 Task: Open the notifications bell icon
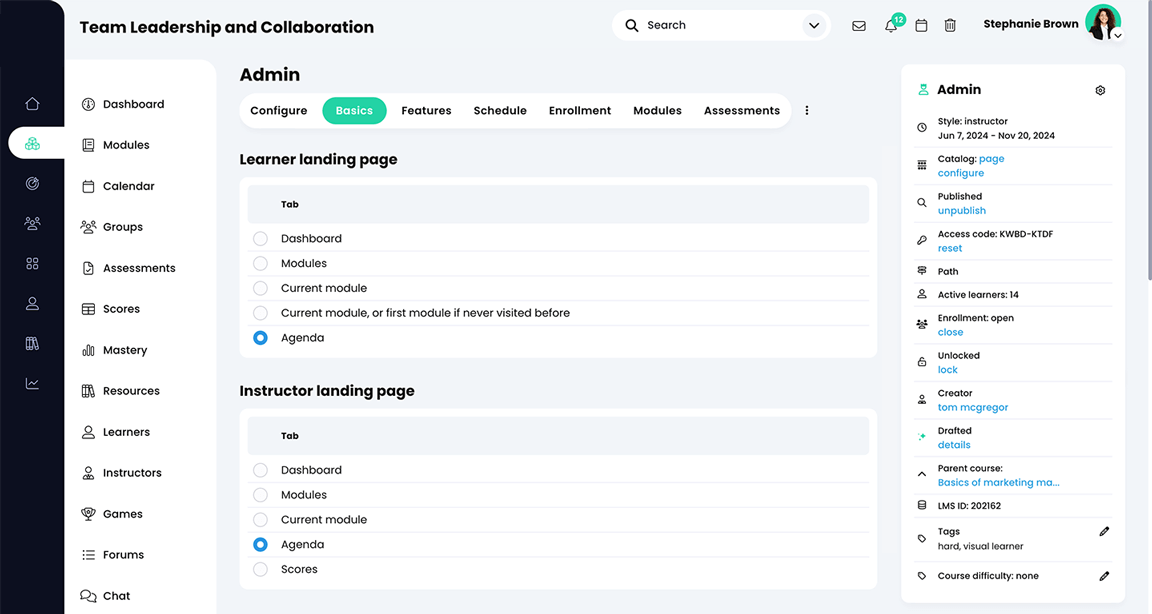coord(890,25)
